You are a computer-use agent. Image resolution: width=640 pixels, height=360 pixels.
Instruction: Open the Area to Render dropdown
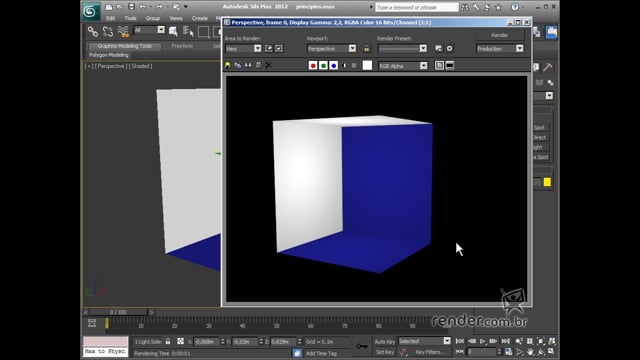point(243,49)
